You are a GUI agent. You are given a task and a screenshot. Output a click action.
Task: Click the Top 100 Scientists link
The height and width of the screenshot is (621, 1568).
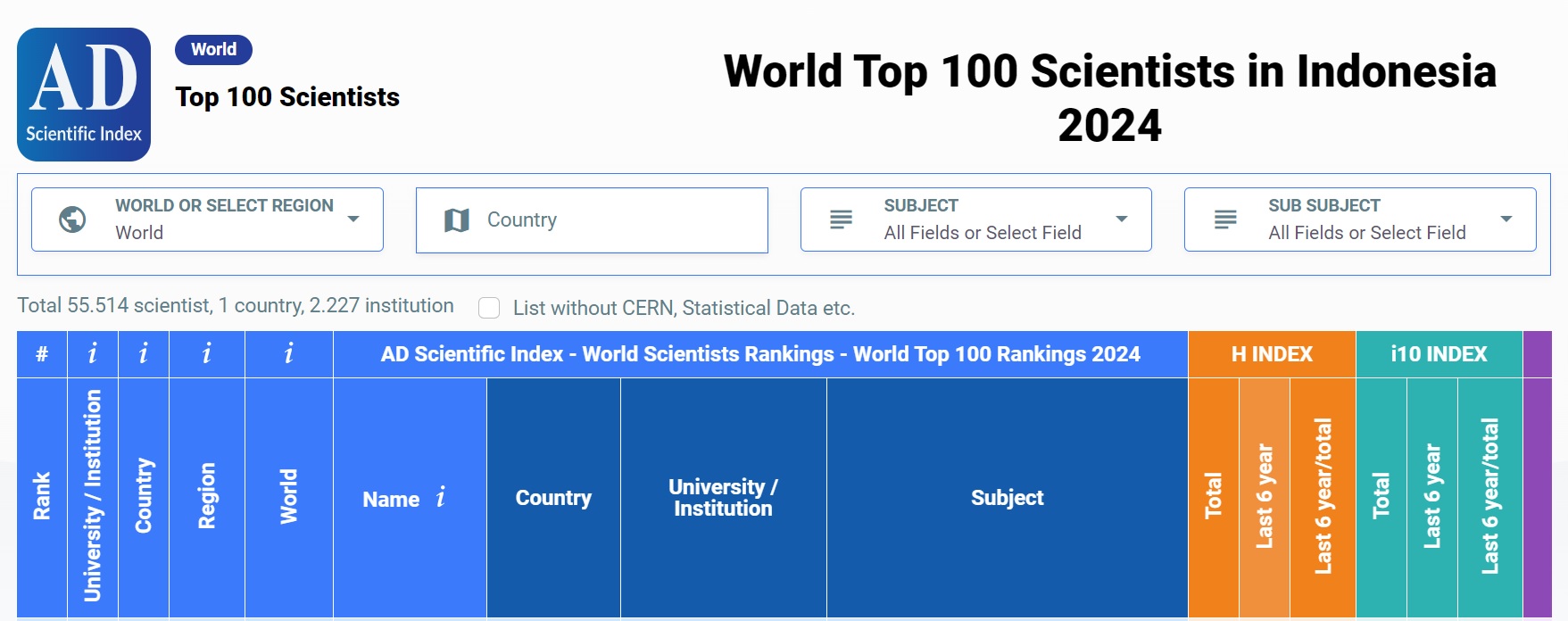pos(287,97)
